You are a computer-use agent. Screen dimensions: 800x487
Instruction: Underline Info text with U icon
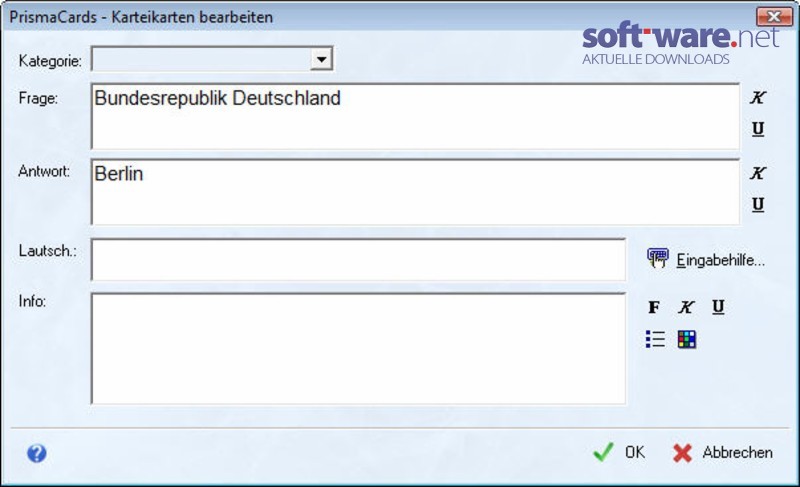(718, 306)
